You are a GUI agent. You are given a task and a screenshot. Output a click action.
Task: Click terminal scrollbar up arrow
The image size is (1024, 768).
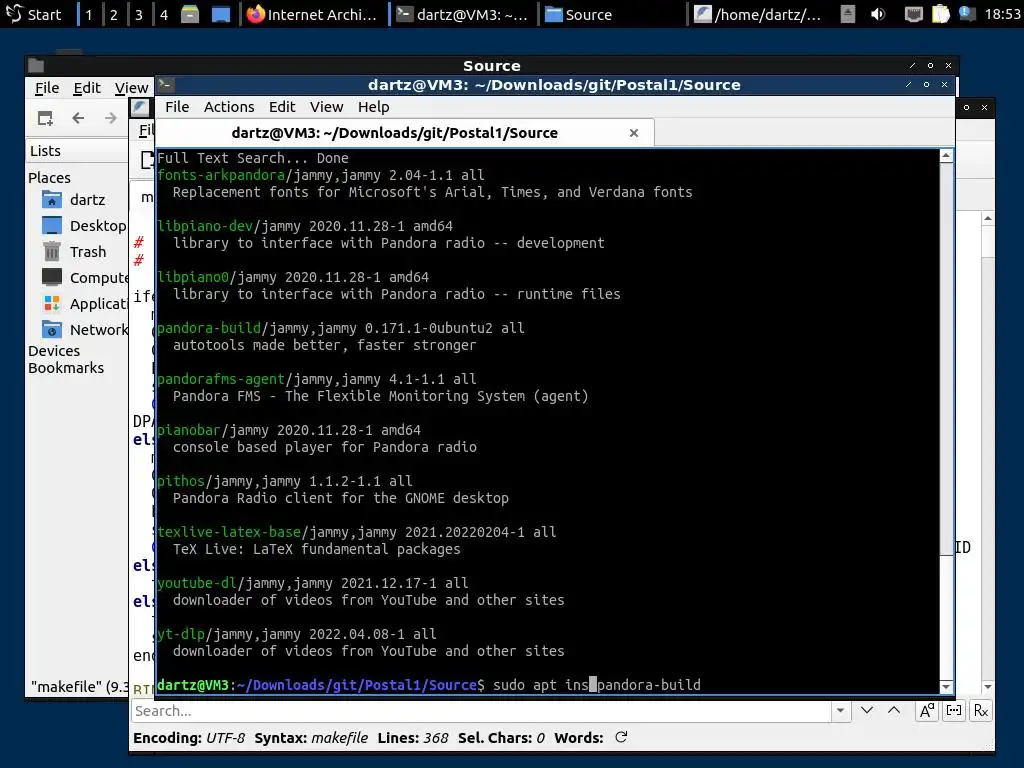coord(946,155)
